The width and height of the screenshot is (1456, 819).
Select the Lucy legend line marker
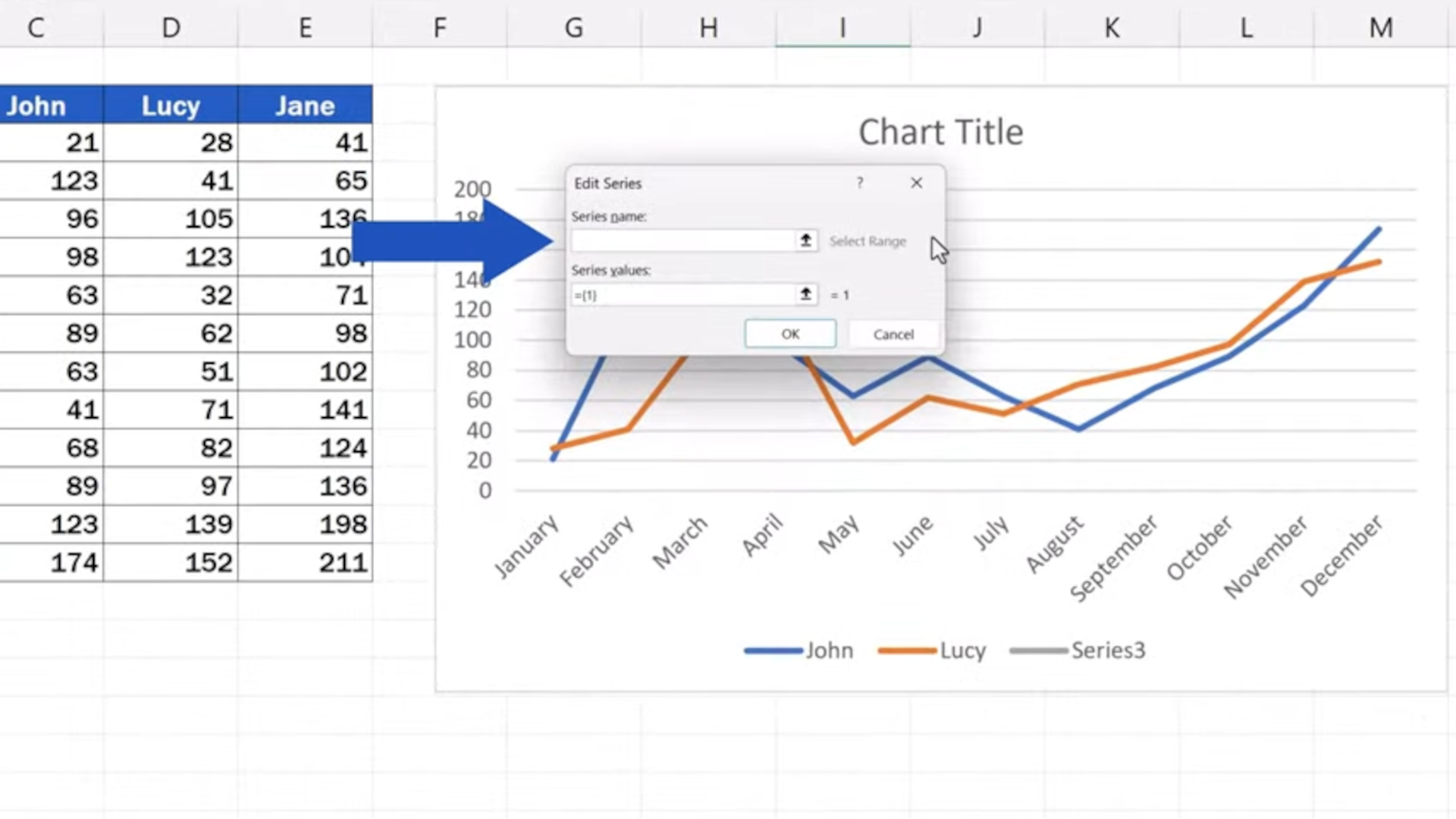click(905, 650)
